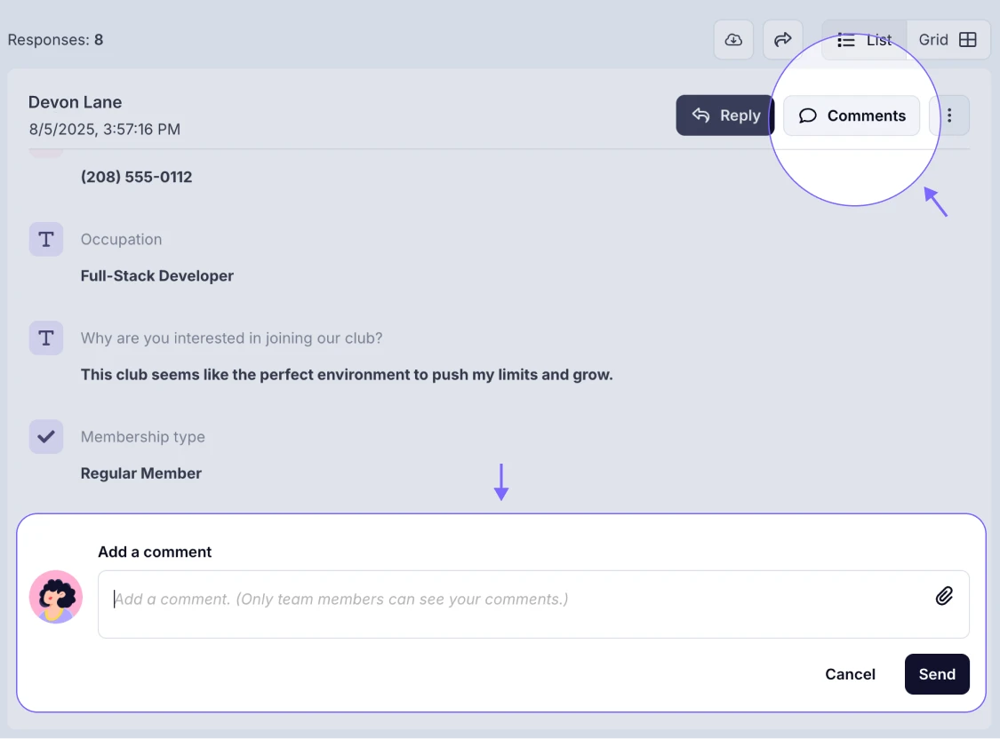Image resolution: width=1000 pixels, height=739 pixels.
Task: Click the reply arrow icon in Reply button
Action: [x=701, y=115]
